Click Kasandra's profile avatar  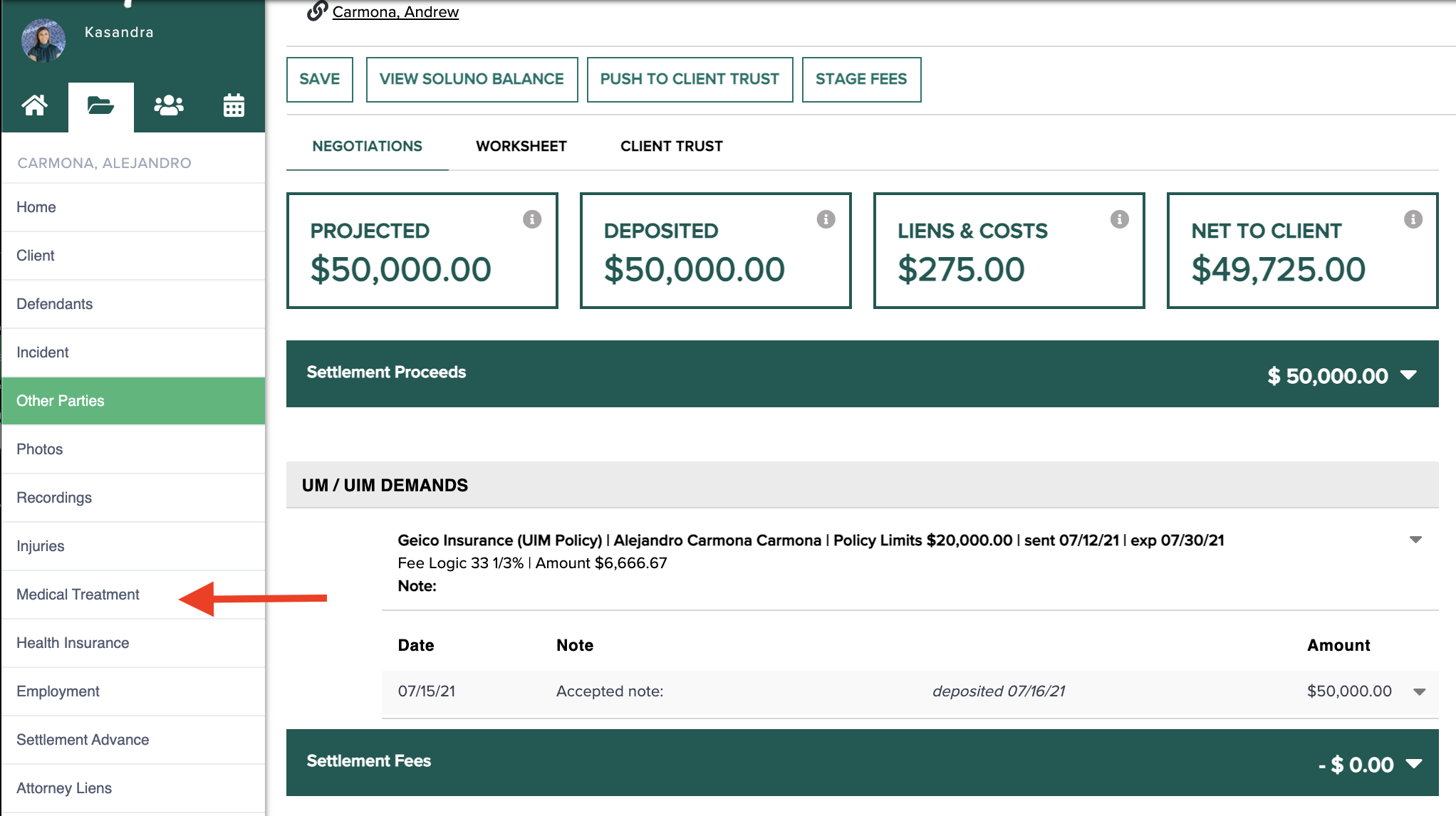click(x=43, y=41)
